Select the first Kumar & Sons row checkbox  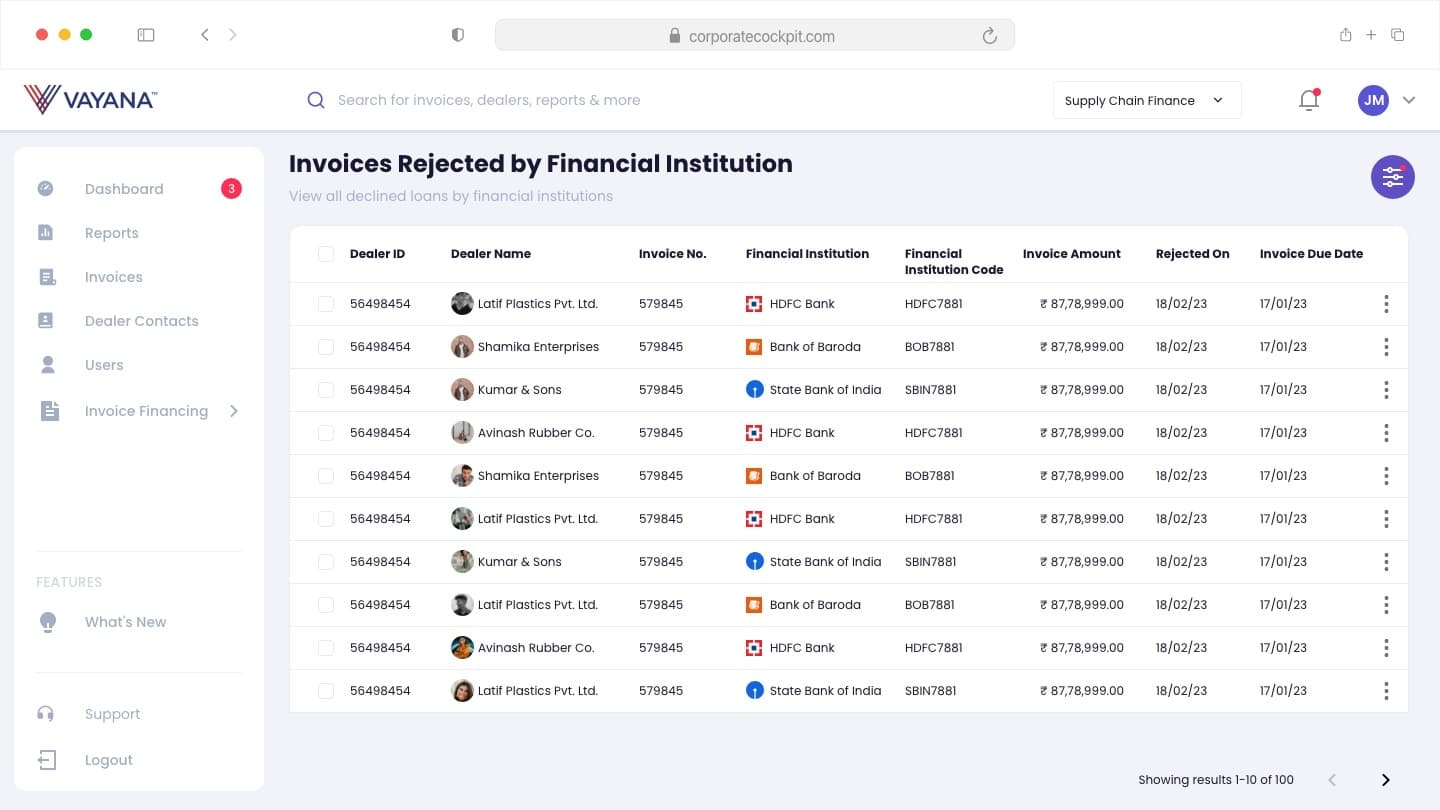coord(326,390)
